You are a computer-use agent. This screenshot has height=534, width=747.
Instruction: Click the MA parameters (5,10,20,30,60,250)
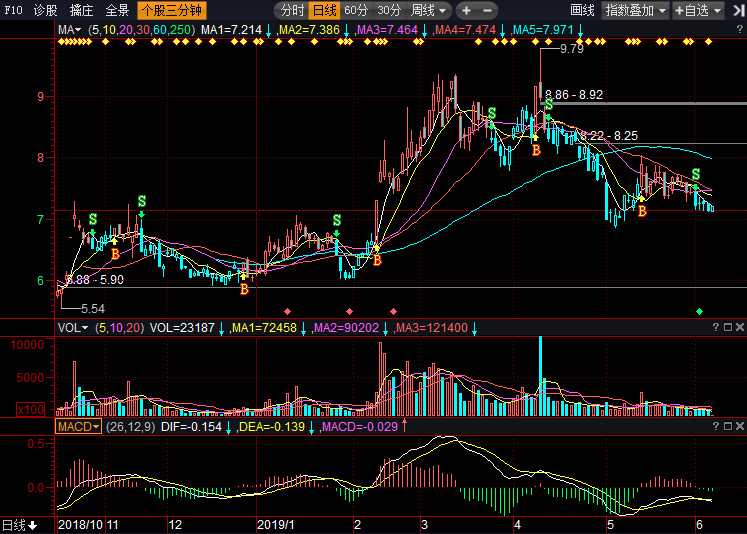142,30
